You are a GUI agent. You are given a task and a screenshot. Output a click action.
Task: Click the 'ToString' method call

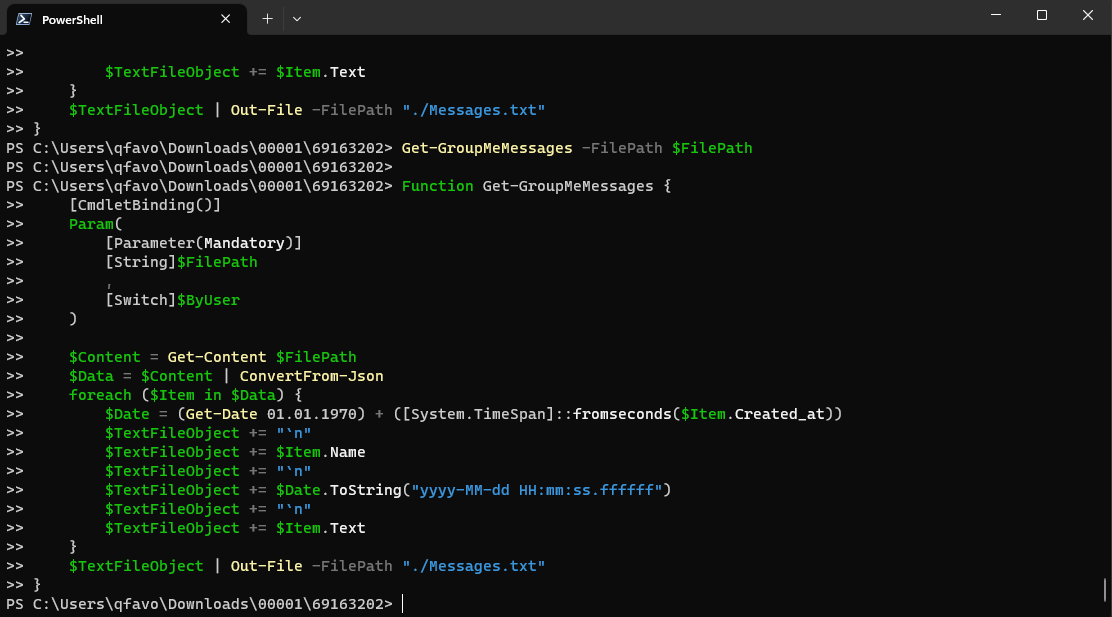click(366, 491)
